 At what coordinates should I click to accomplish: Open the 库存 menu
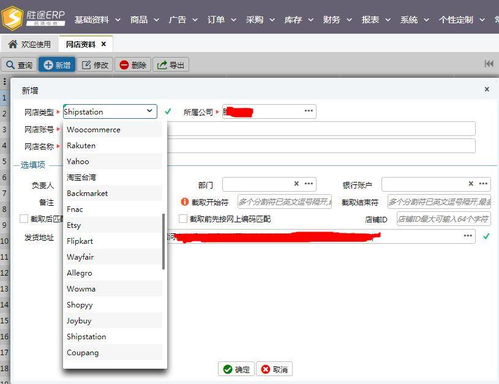pos(299,20)
